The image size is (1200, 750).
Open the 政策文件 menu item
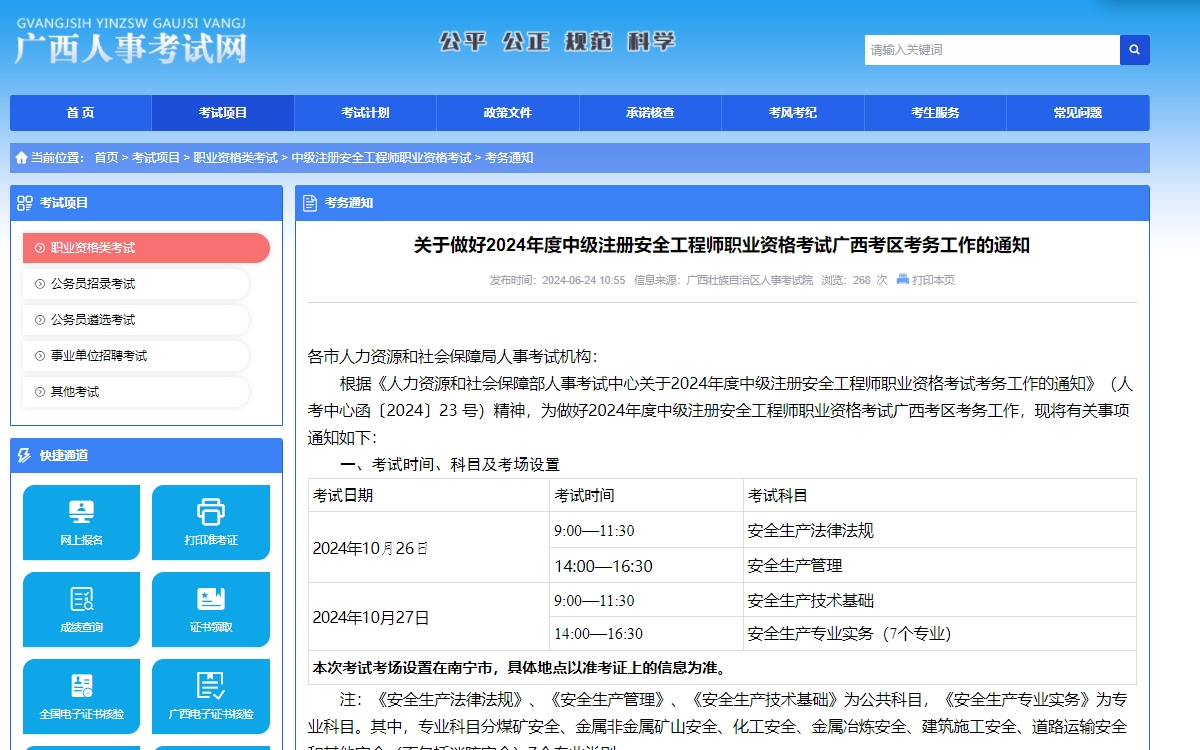[507, 113]
